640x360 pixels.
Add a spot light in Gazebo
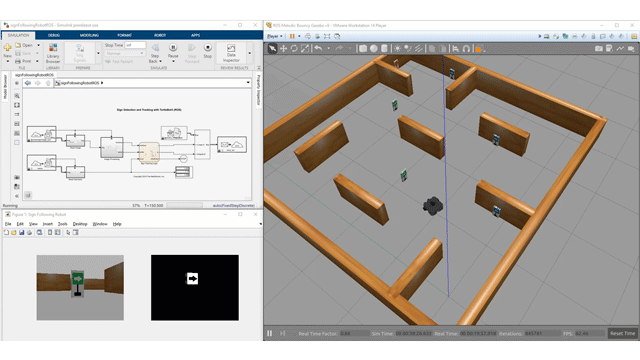(x=408, y=49)
